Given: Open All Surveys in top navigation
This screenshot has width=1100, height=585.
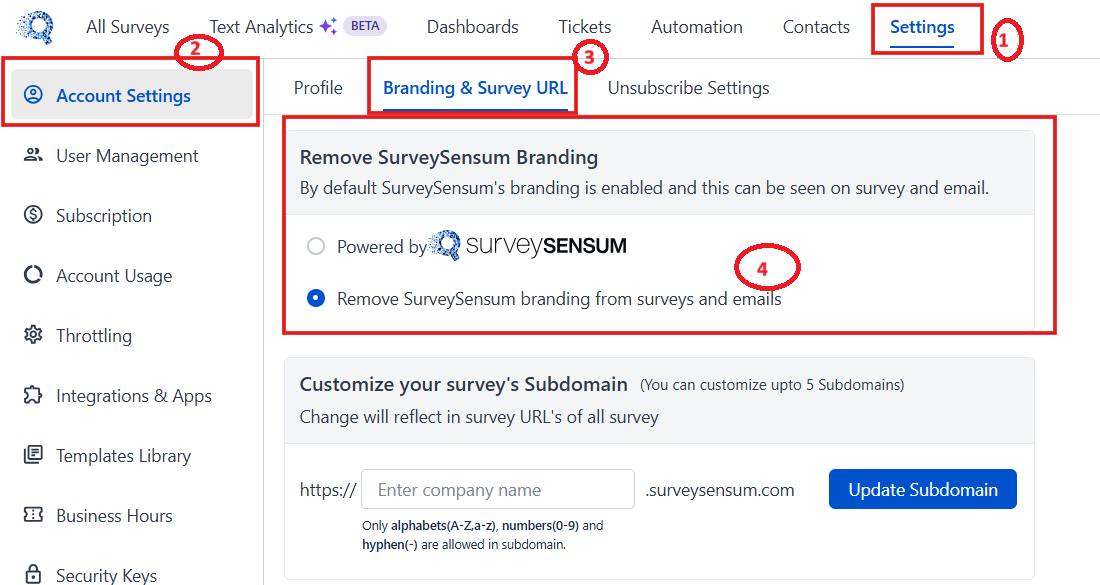Looking at the screenshot, I should pos(128,27).
